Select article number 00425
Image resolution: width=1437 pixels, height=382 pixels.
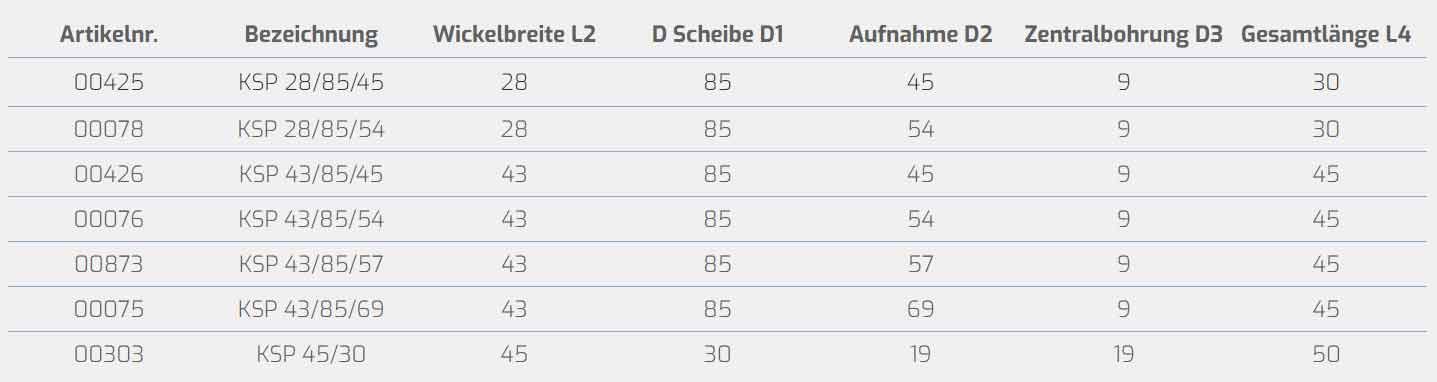pos(109,83)
